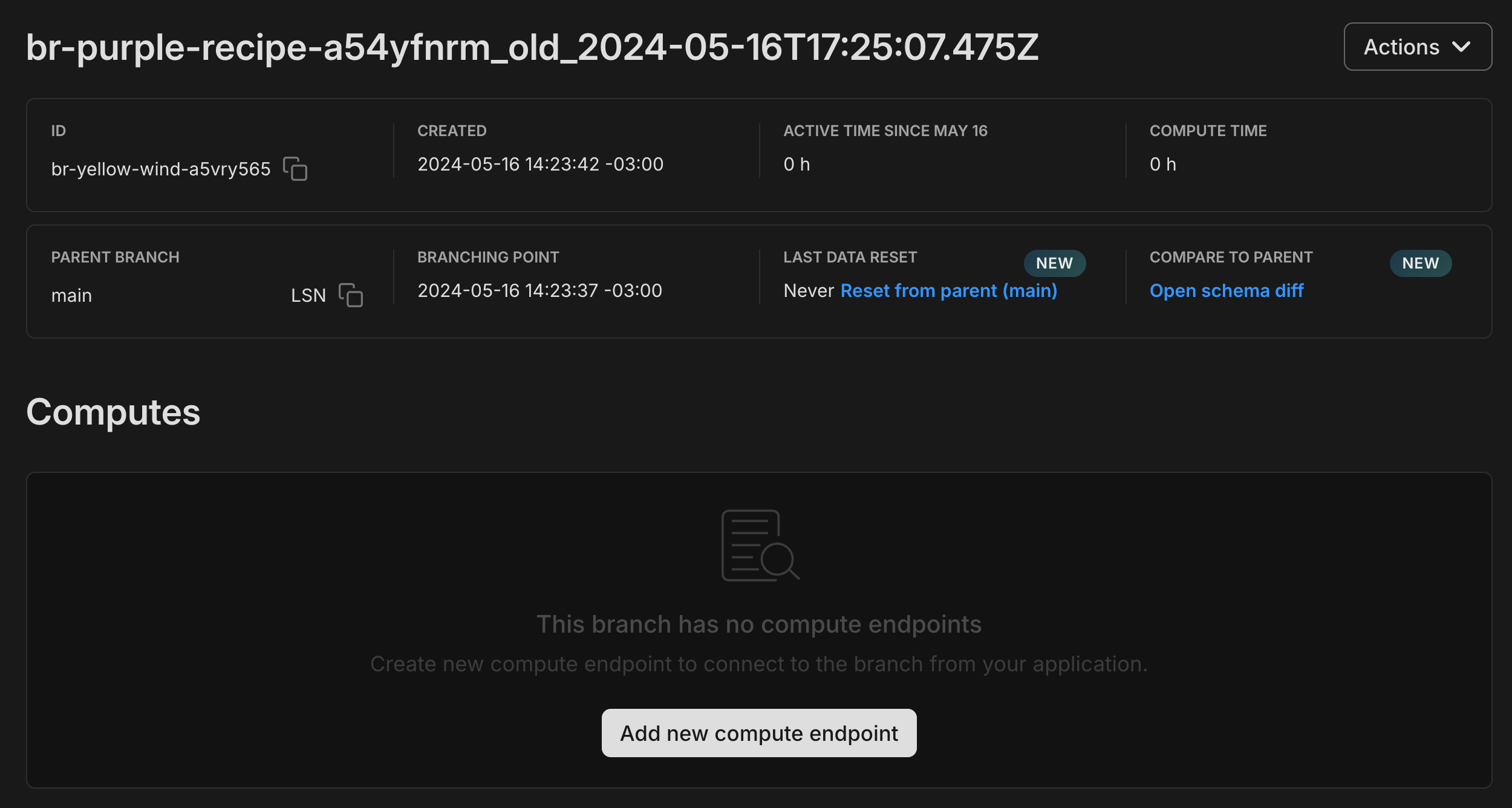
Task: Click the LSN label text
Action: 308,296
